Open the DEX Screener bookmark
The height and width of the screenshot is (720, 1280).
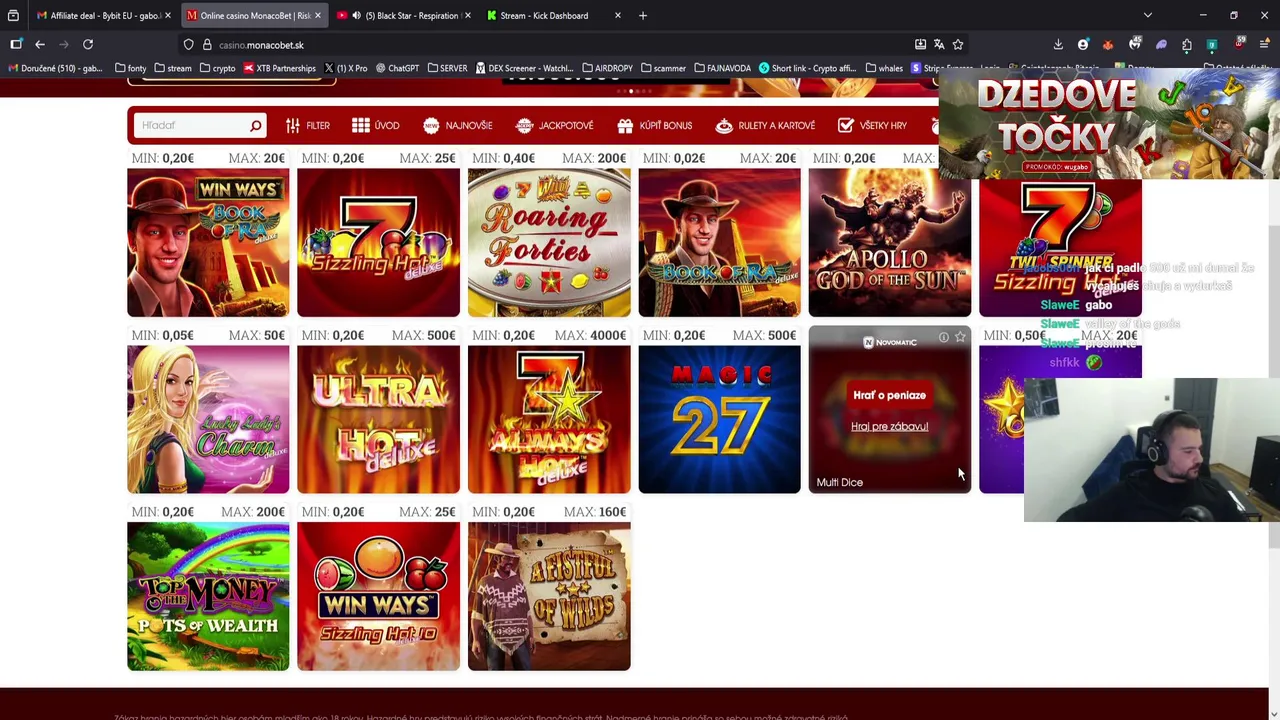(525, 68)
